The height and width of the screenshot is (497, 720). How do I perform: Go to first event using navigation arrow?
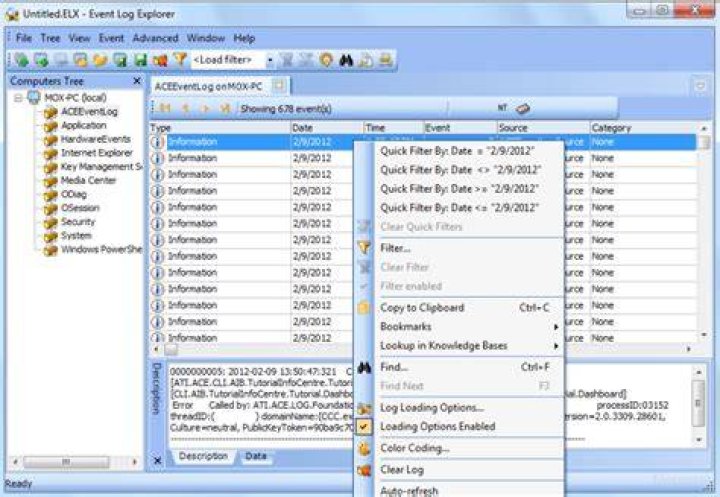pyautogui.click(x=165, y=108)
